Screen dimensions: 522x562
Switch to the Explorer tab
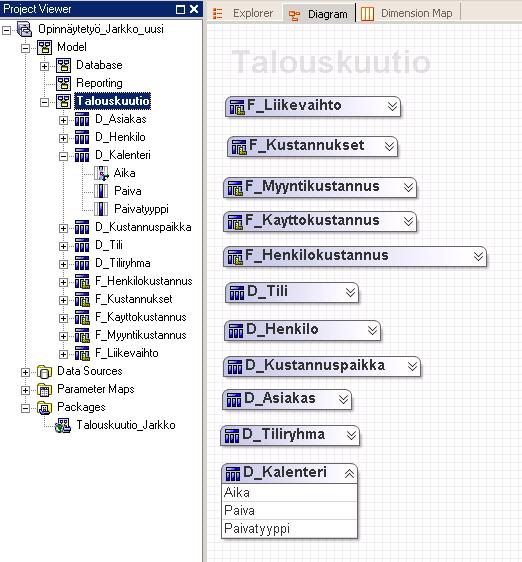click(x=243, y=14)
